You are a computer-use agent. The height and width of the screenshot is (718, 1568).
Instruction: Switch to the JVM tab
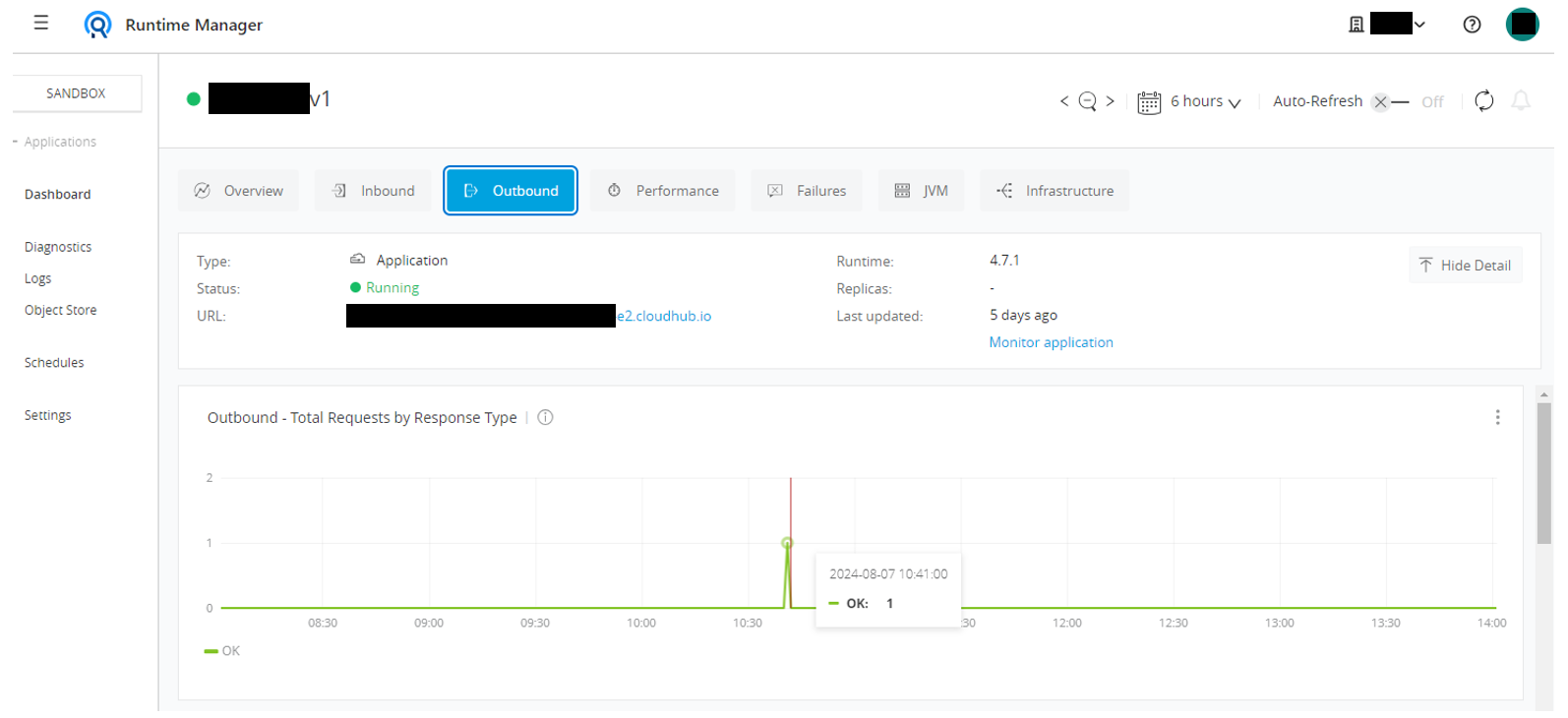pyautogui.click(x=922, y=191)
